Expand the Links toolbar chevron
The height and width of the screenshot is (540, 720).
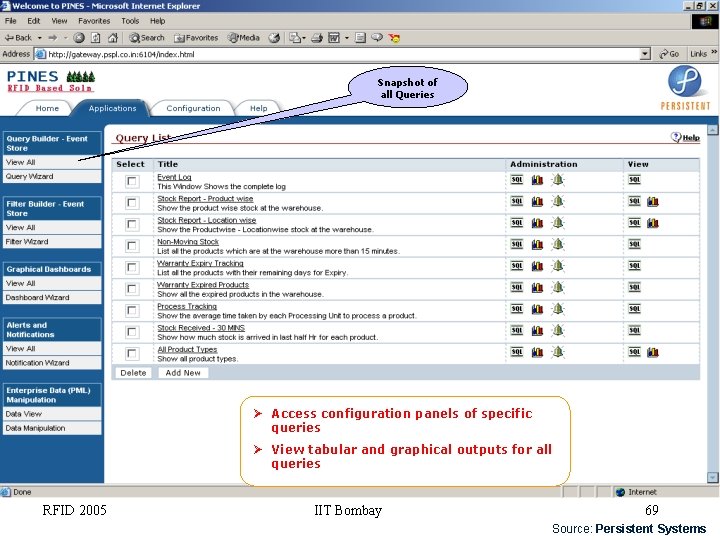(714, 52)
